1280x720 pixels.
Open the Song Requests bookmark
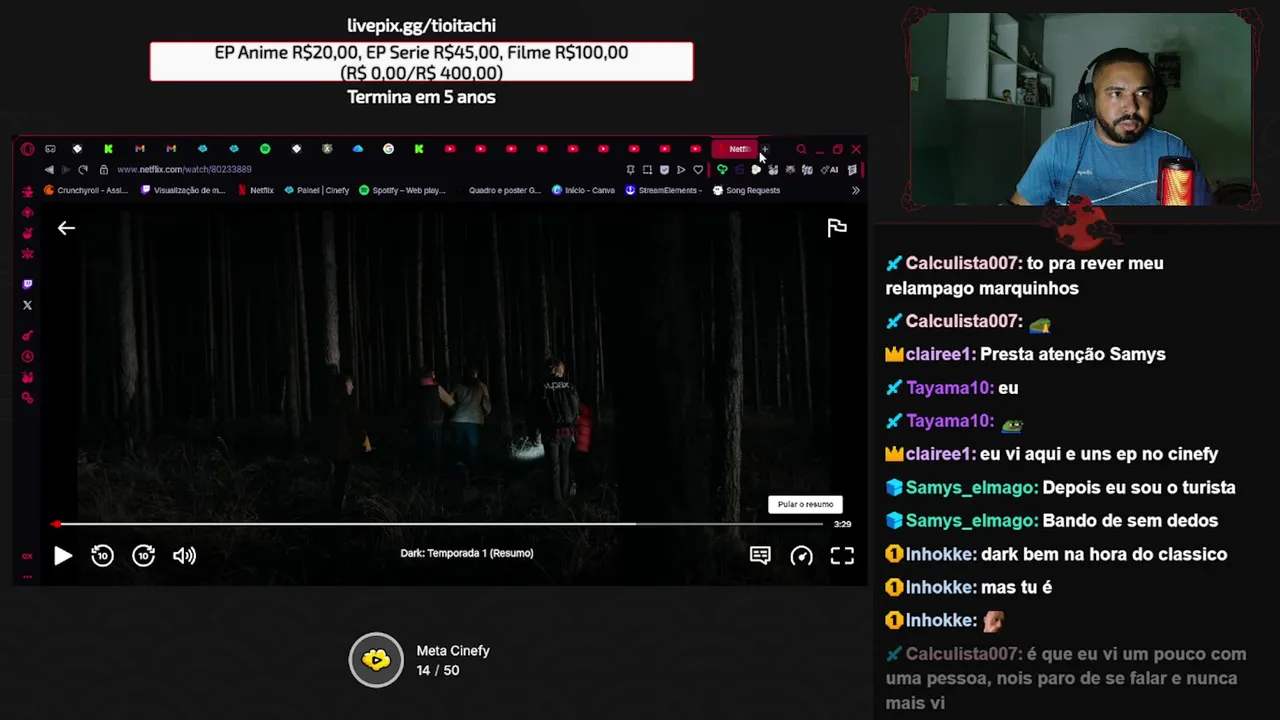746,190
